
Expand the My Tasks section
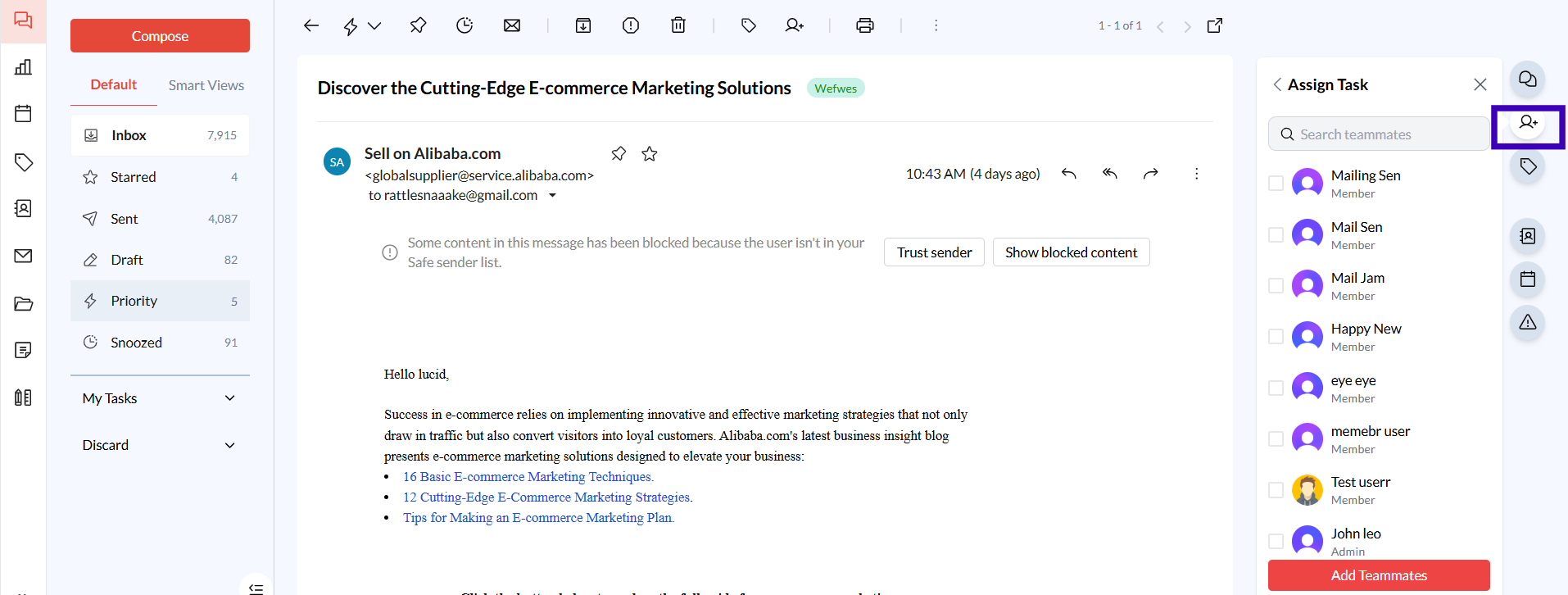pos(230,398)
